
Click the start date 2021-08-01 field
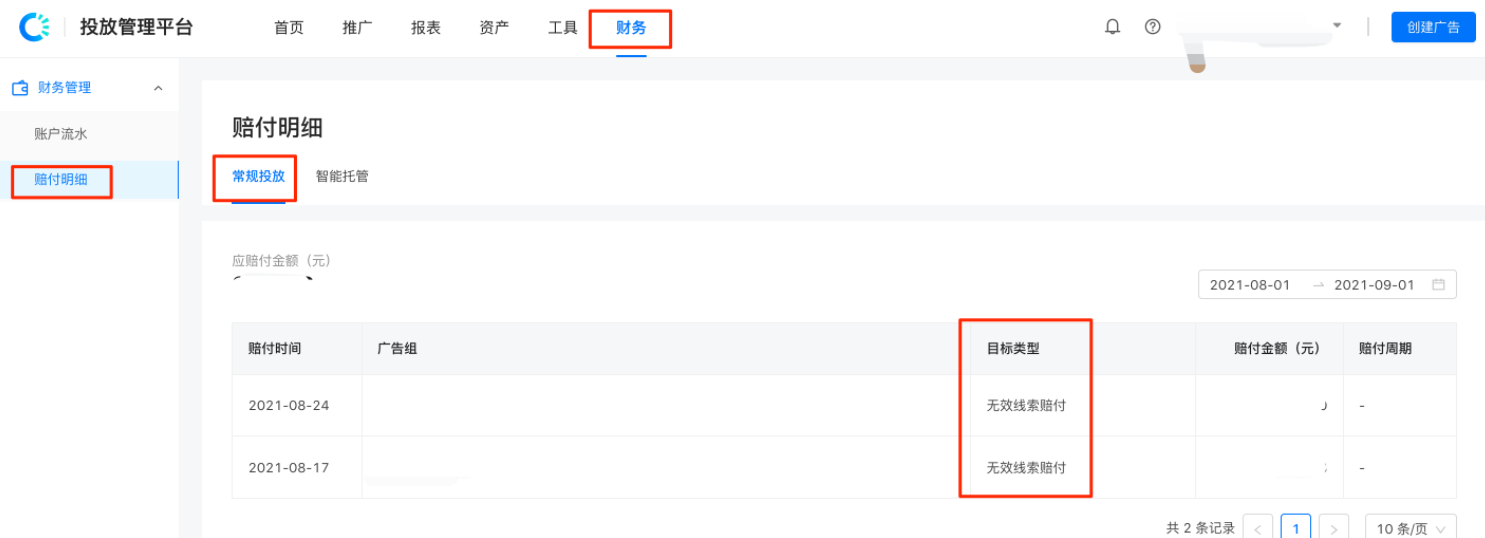point(1250,285)
